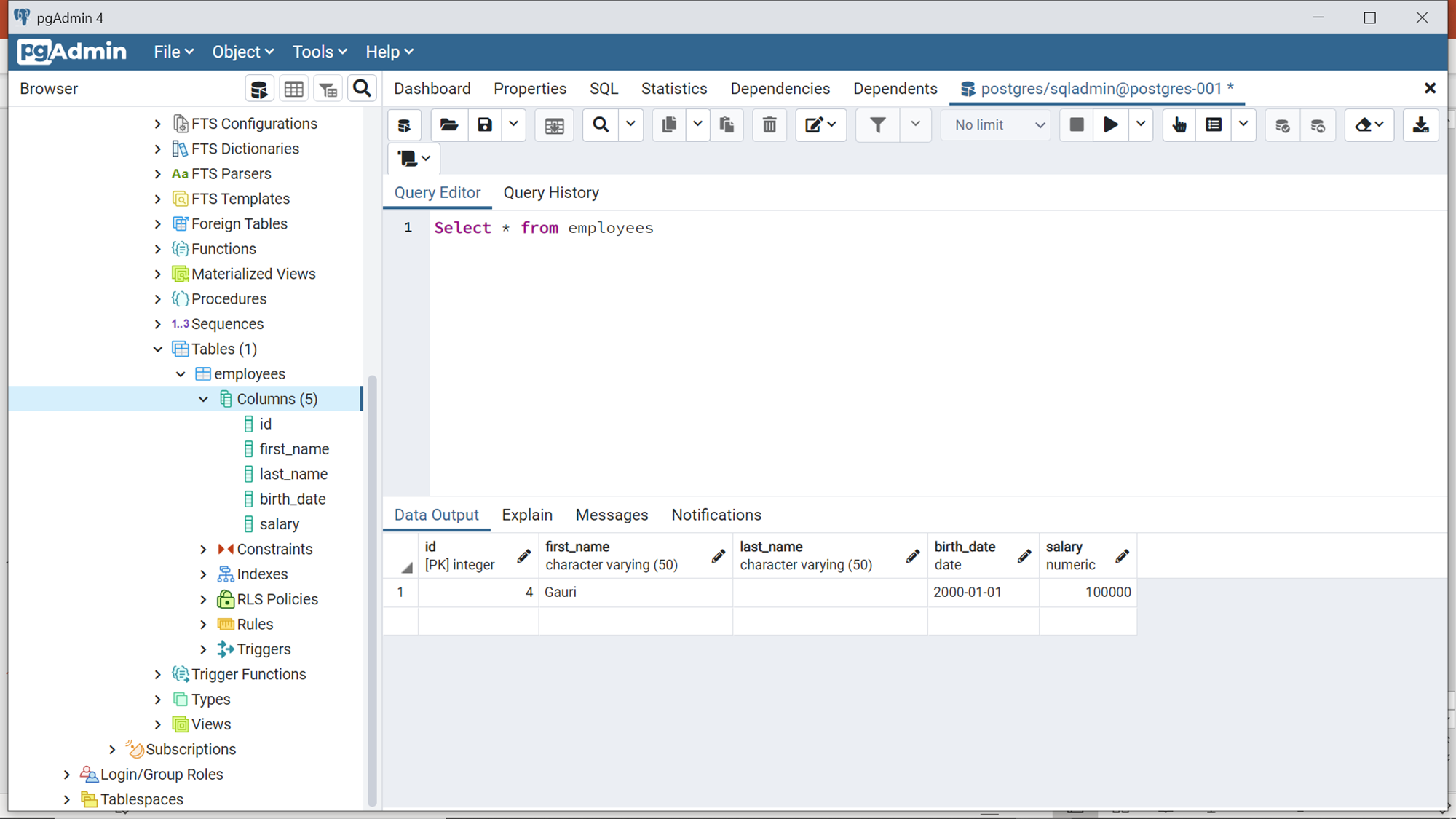Click the Stop query button

1076,125
